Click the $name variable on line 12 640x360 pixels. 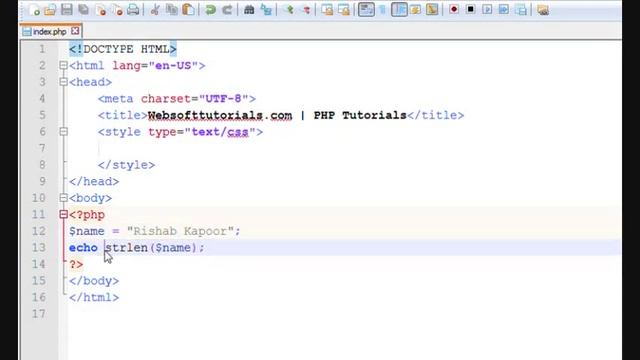(87, 231)
